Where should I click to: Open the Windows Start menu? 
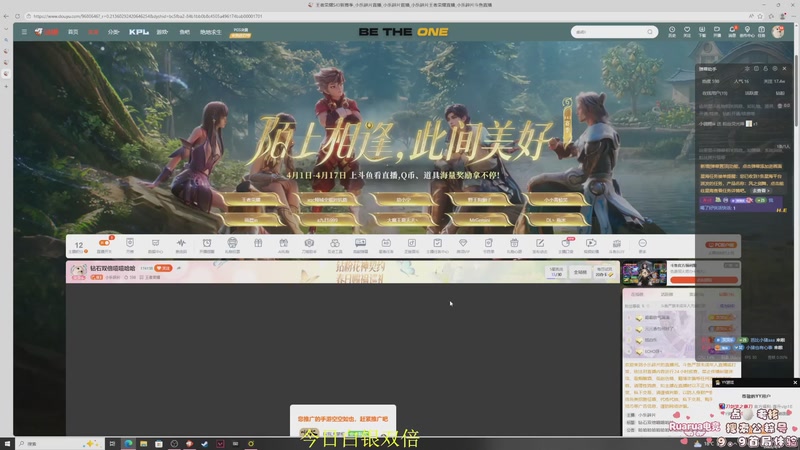click(x=7, y=444)
